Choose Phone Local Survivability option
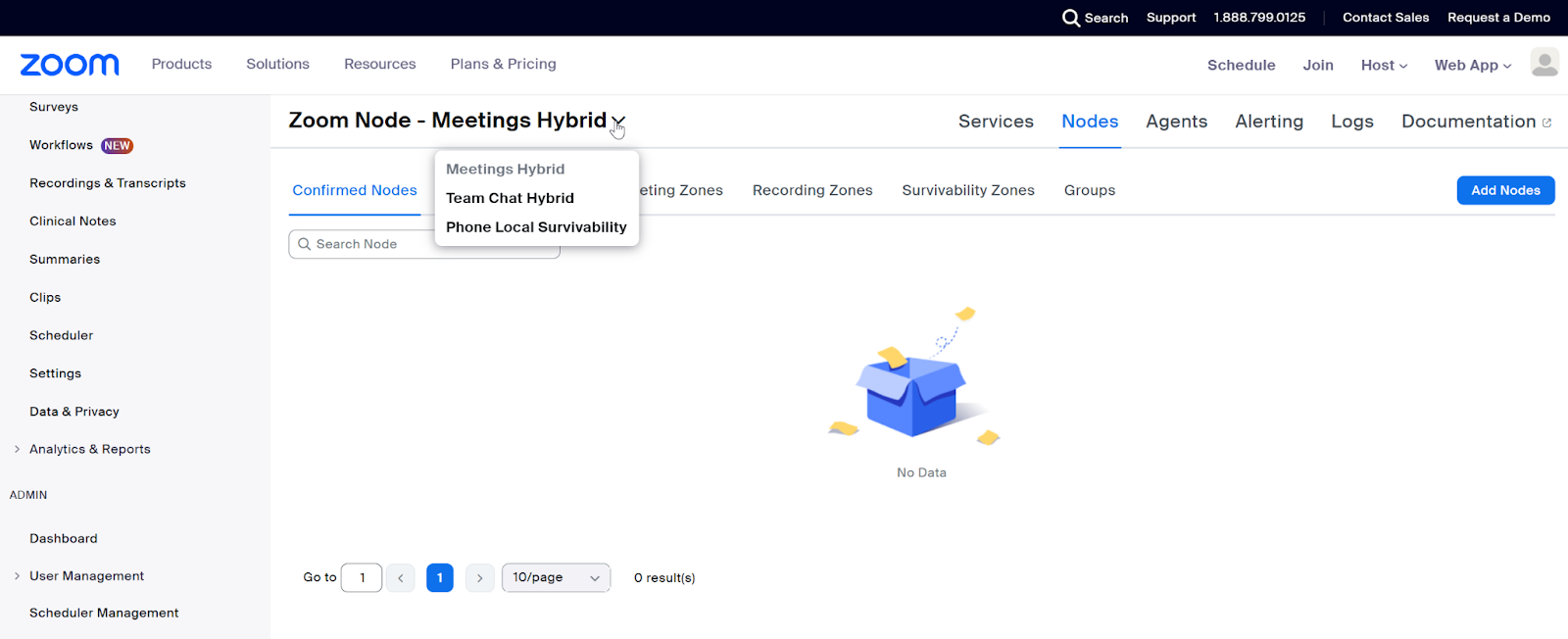Viewport: 1568px width, 639px height. pos(536,227)
